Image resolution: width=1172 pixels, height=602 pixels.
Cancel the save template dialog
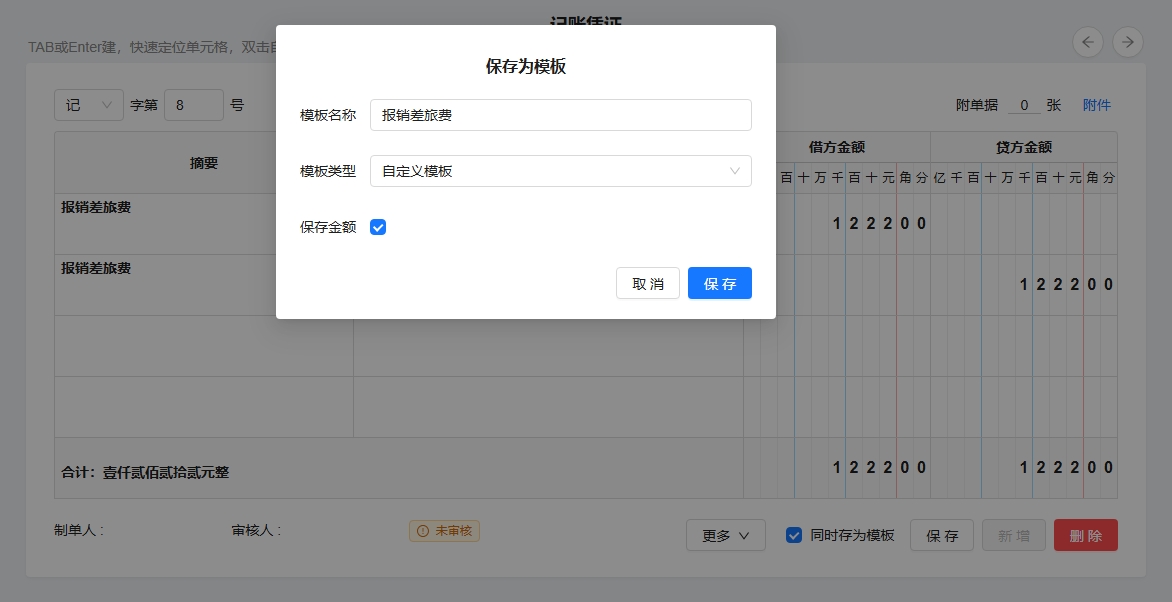[x=647, y=283]
